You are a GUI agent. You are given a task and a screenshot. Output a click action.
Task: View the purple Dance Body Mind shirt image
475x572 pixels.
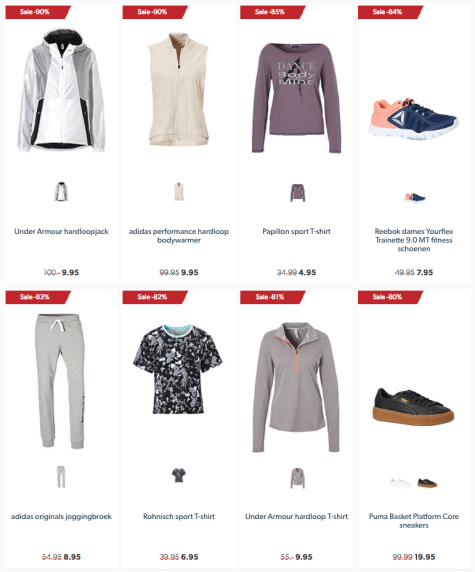(x=296, y=98)
